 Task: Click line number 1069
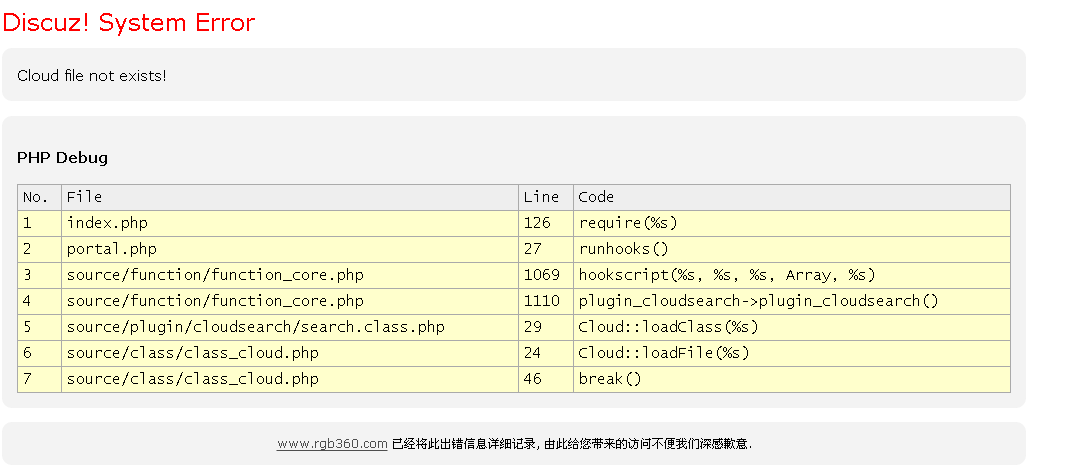pos(546,275)
